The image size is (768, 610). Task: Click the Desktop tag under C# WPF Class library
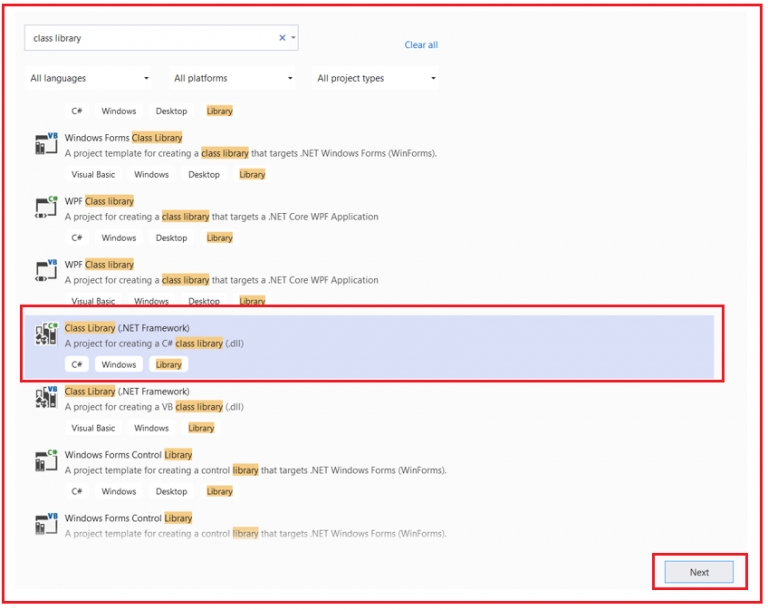pyautogui.click(x=171, y=238)
